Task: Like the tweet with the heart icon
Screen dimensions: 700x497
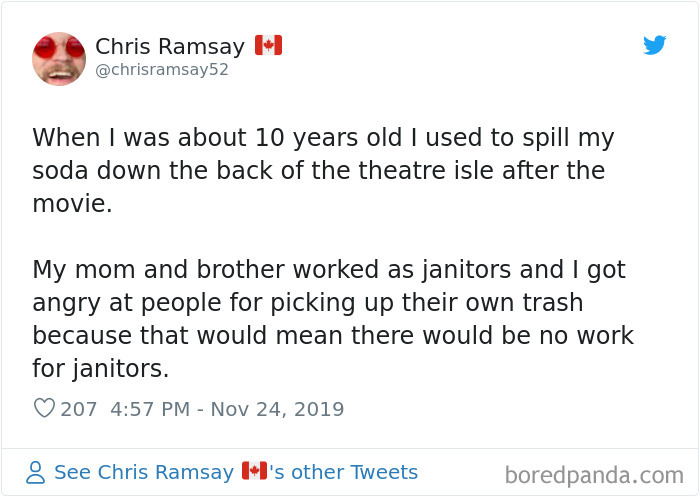Action: pyautogui.click(x=43, y=409)
